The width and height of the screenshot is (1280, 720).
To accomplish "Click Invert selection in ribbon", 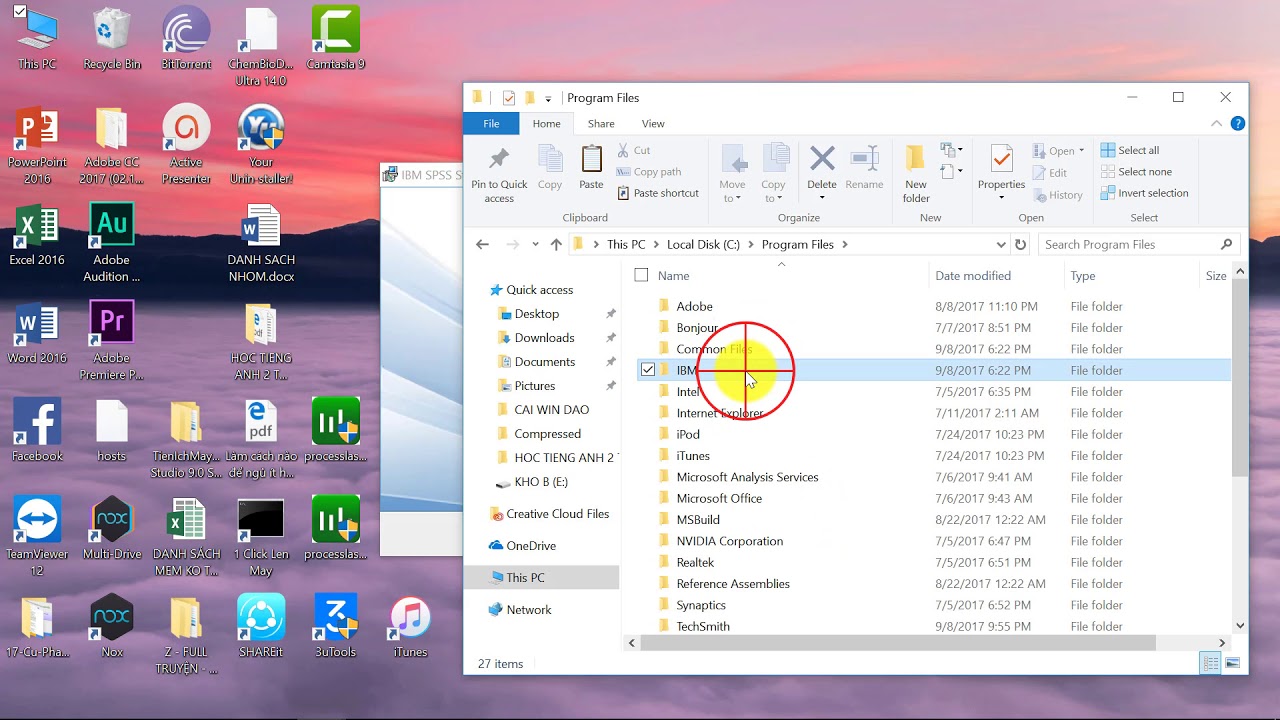I will (1144, 193).
